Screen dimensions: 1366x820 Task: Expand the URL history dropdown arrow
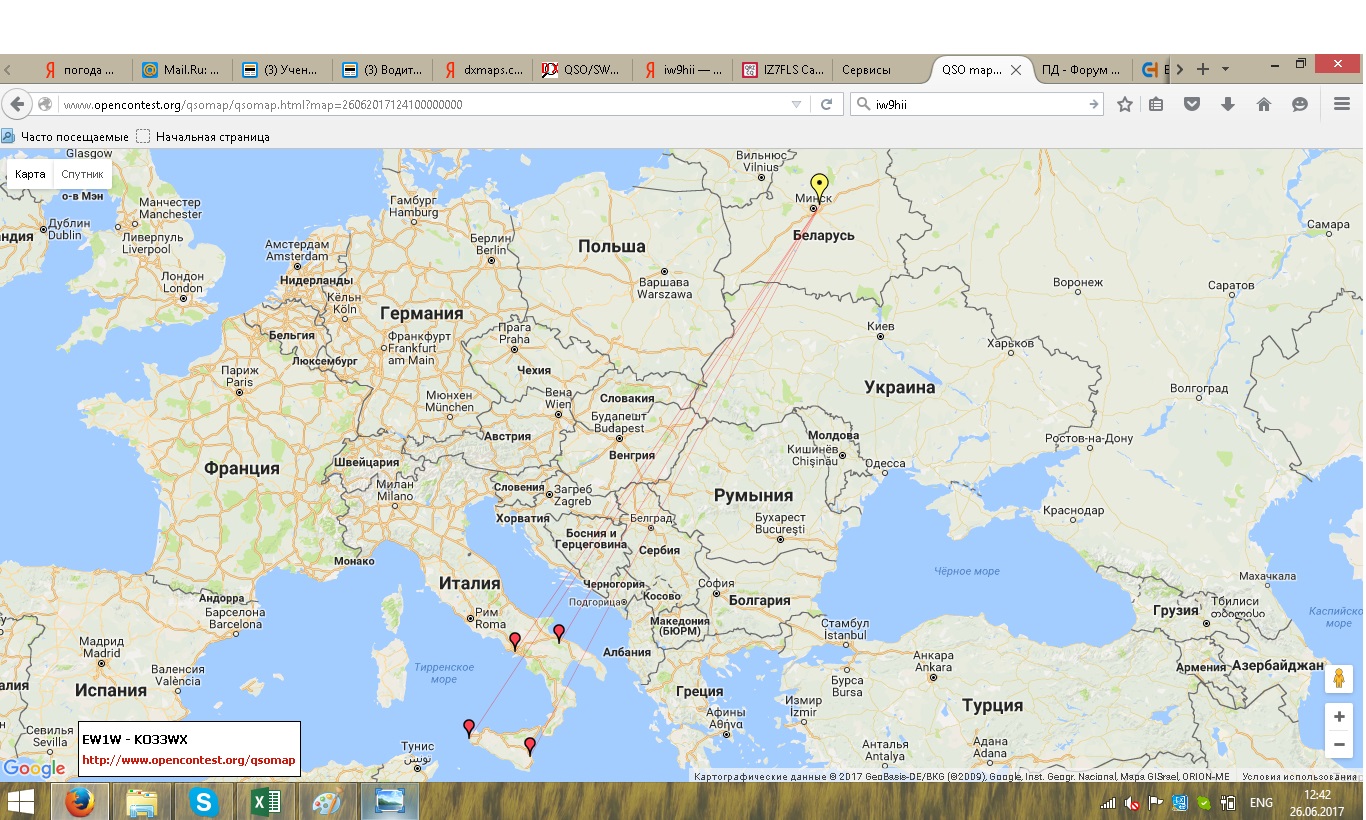796,104
